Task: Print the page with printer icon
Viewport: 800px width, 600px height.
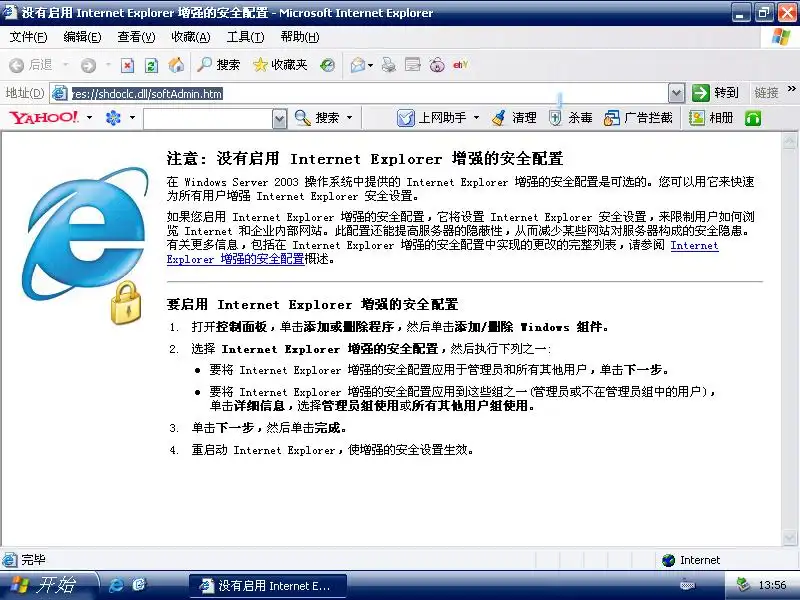Action: point(389,65)
